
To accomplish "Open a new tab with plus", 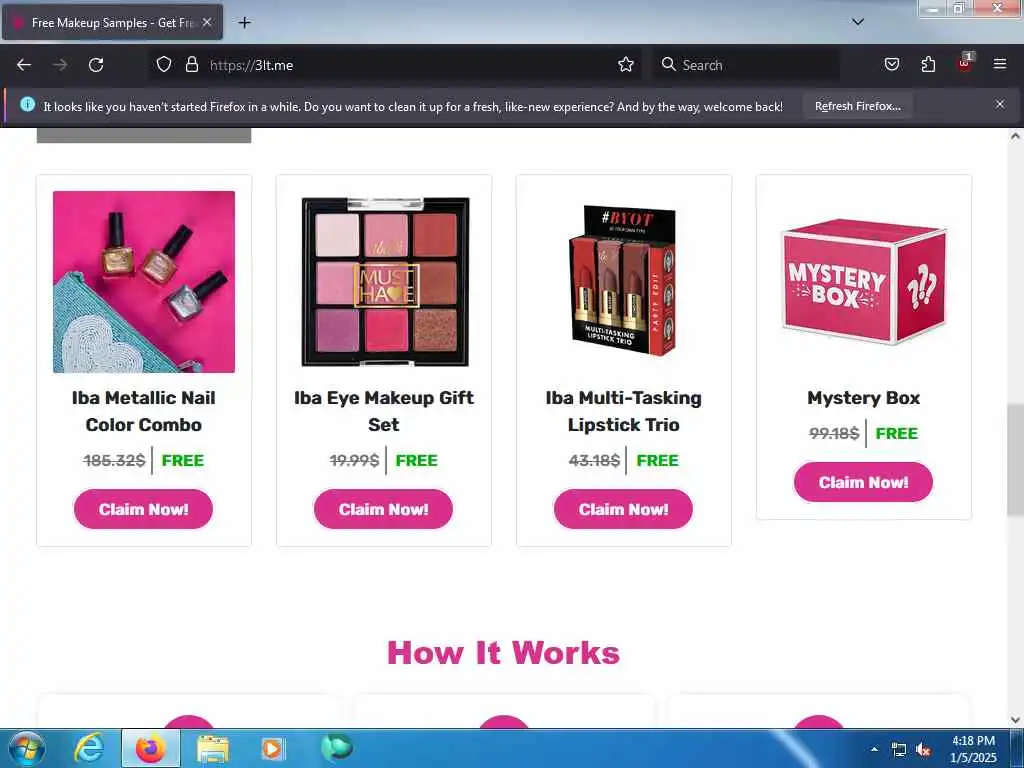I will click(244, 23).
